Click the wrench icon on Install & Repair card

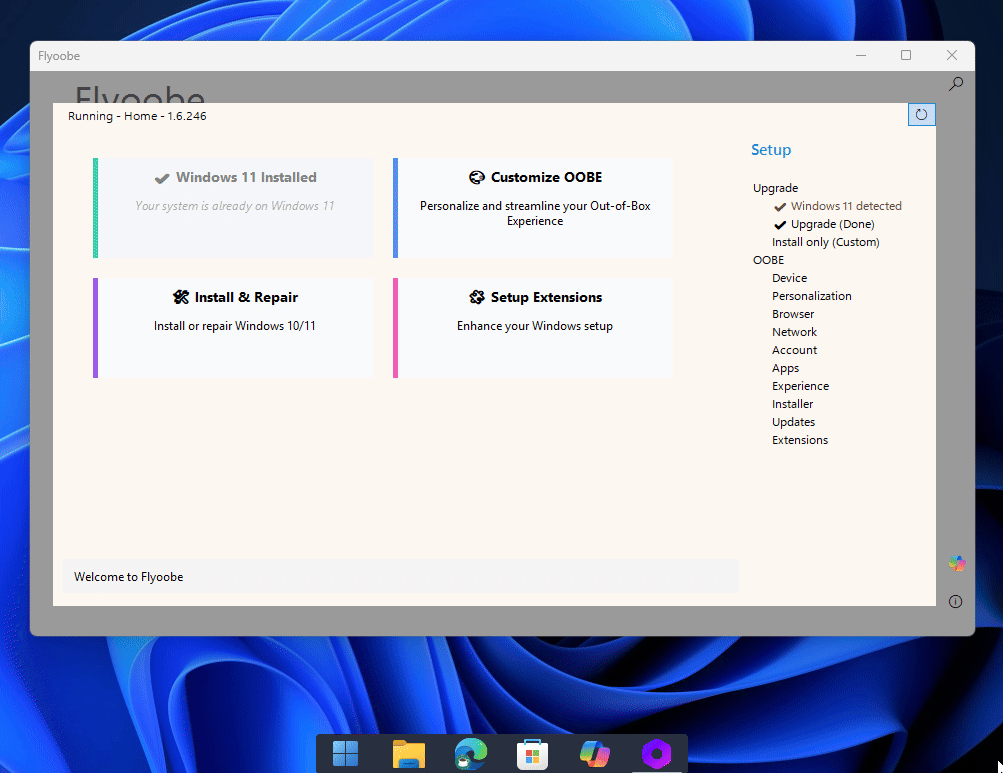(x=181, y=297)
